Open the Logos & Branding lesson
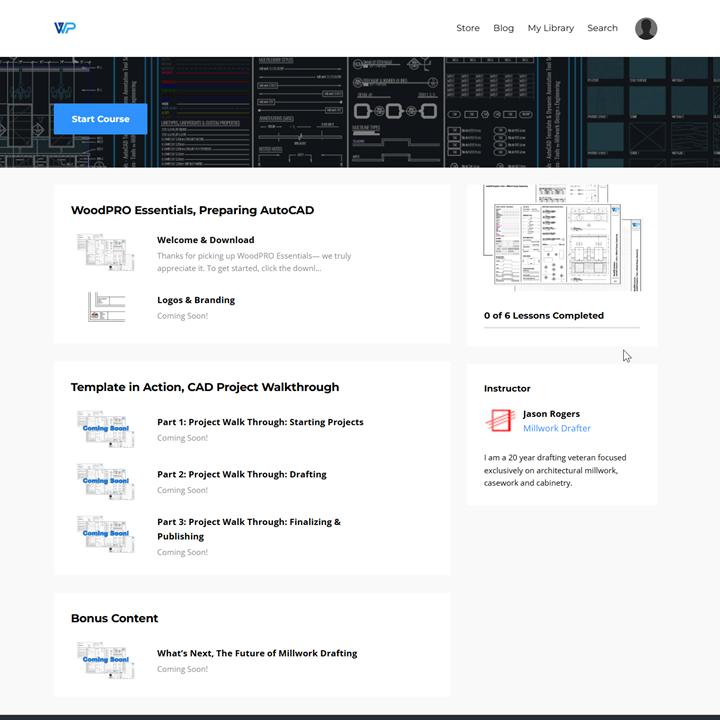This screenshot has height=720, width=720. tap(196, 300)
